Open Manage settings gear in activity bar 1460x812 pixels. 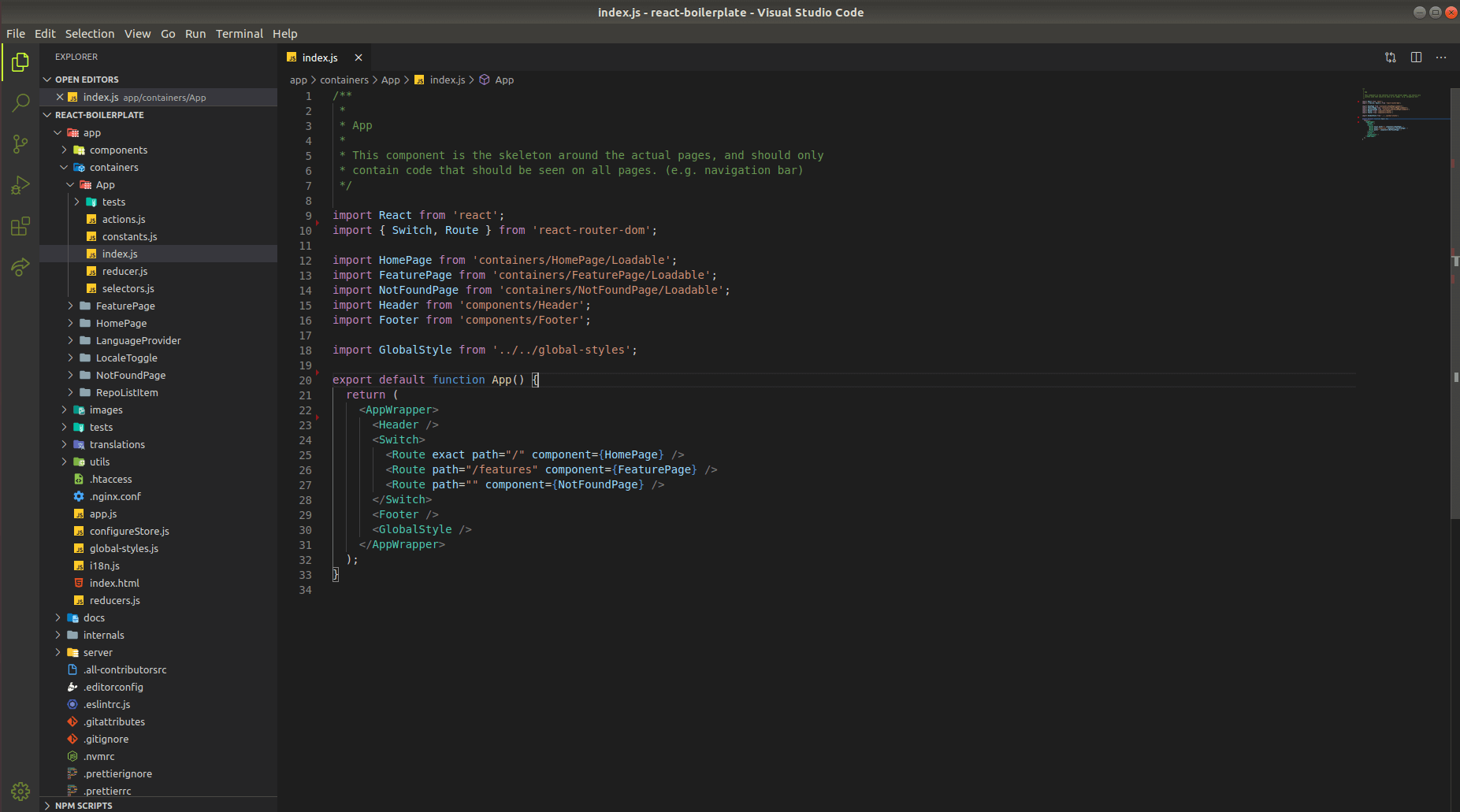click(x=20, y=791)
